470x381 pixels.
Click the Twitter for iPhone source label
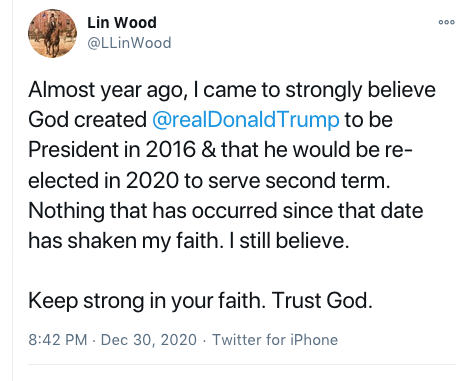[x=275, y=340]
